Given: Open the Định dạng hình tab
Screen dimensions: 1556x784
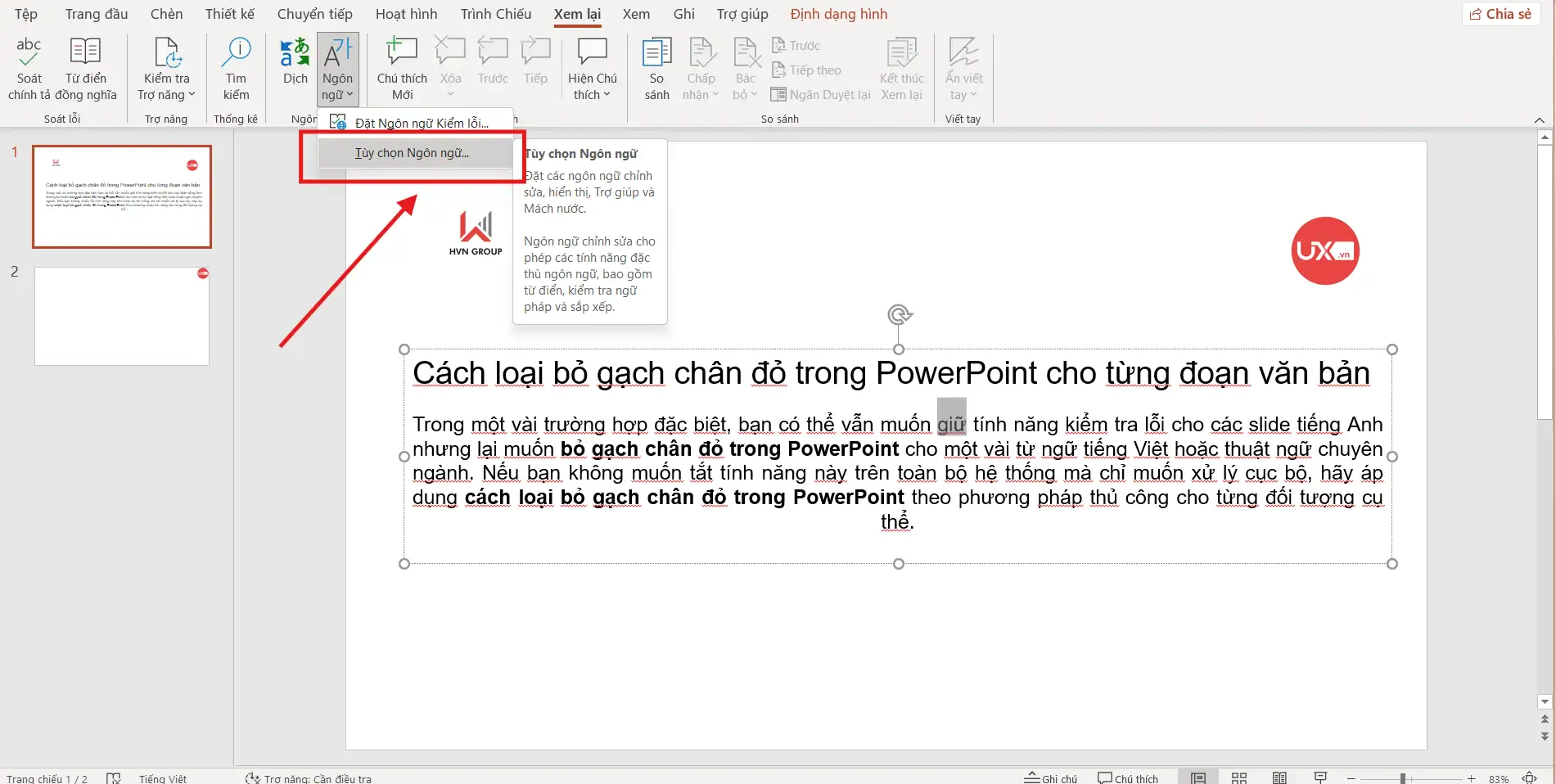Looking at the screenshot, I should (x=838, y=14).
